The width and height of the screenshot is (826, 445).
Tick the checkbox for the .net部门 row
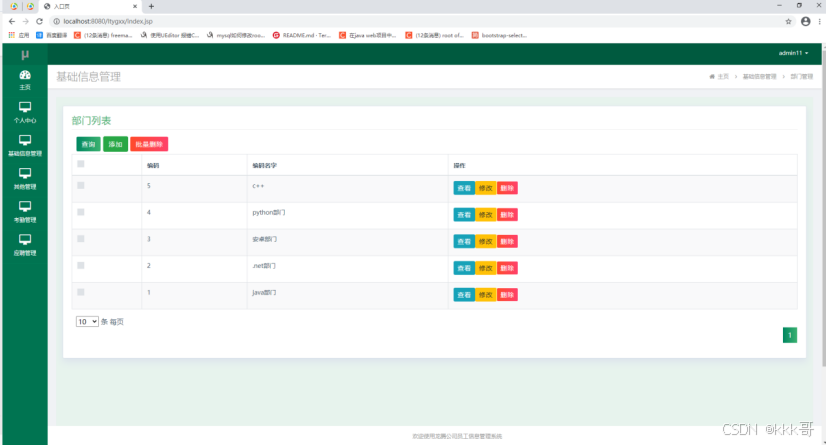click(x=81, y=265)
